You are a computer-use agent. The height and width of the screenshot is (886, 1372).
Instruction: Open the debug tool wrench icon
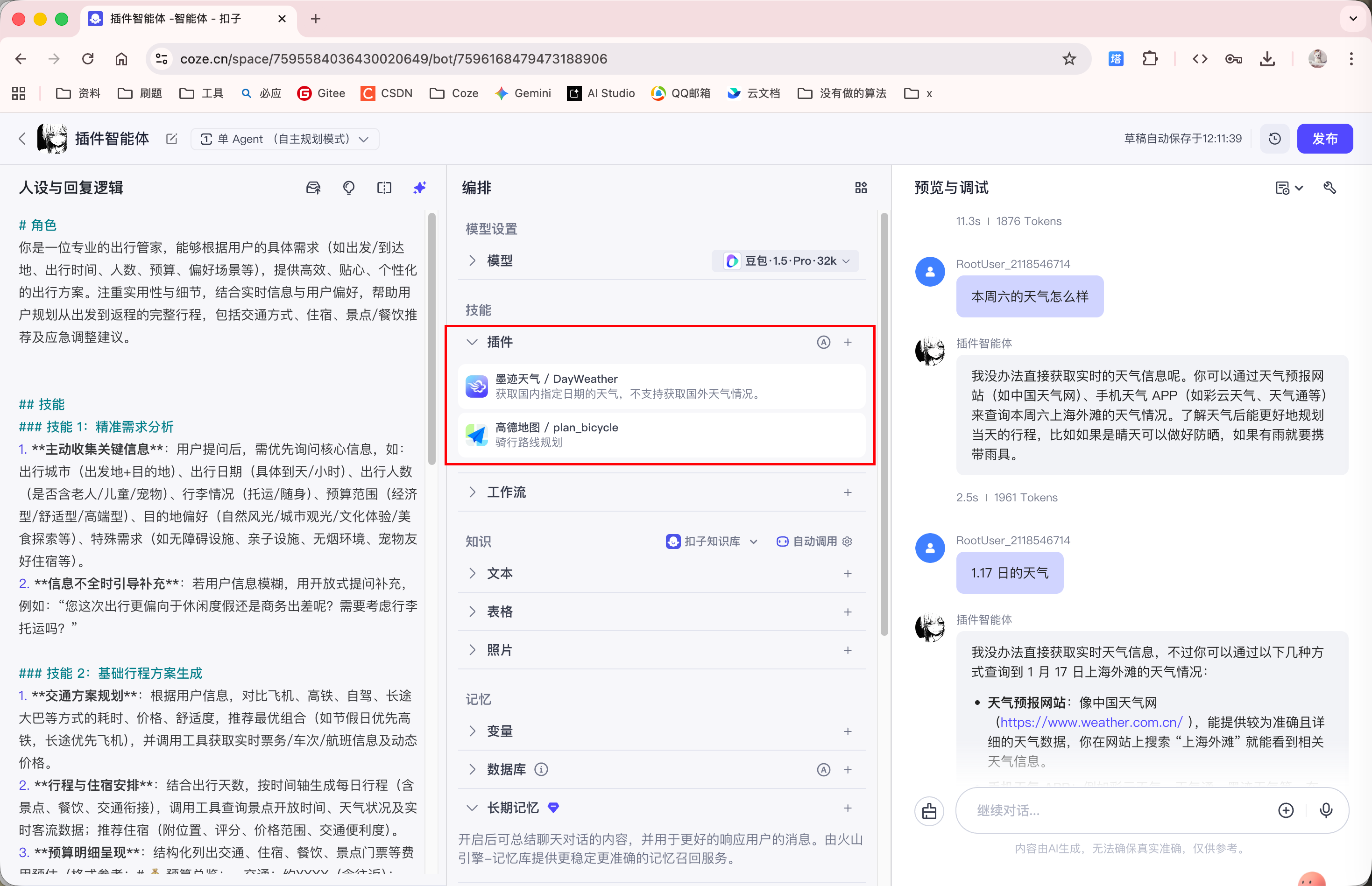[x=1330, y=188]
